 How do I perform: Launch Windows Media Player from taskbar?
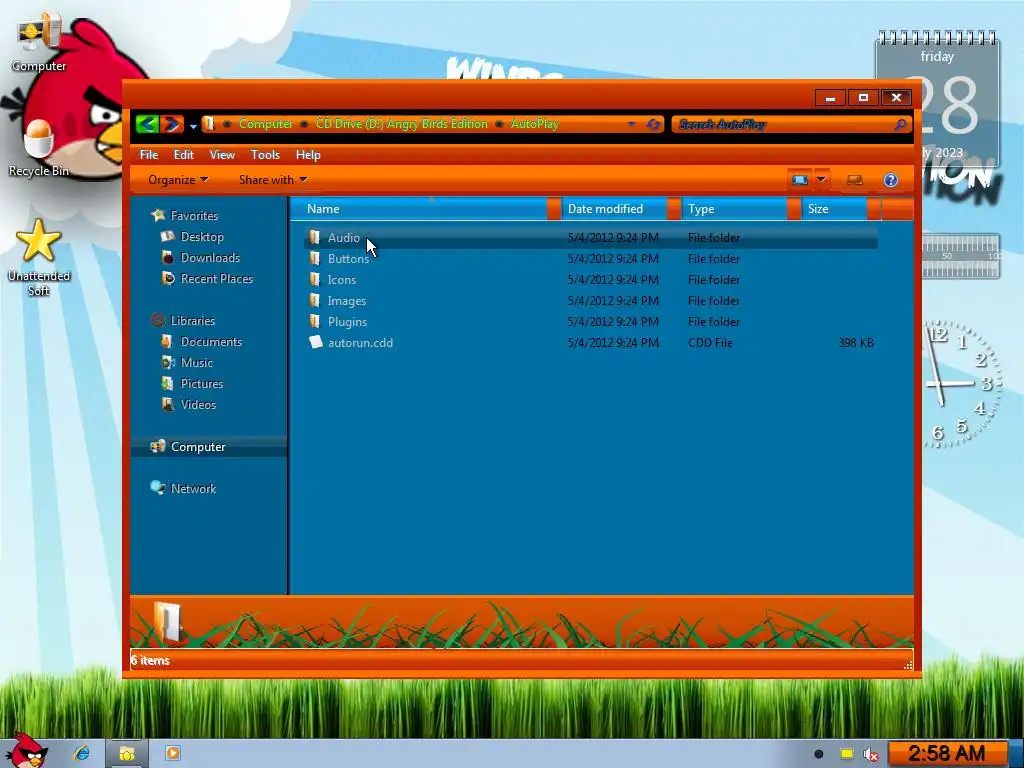click(x=172, y=753)
